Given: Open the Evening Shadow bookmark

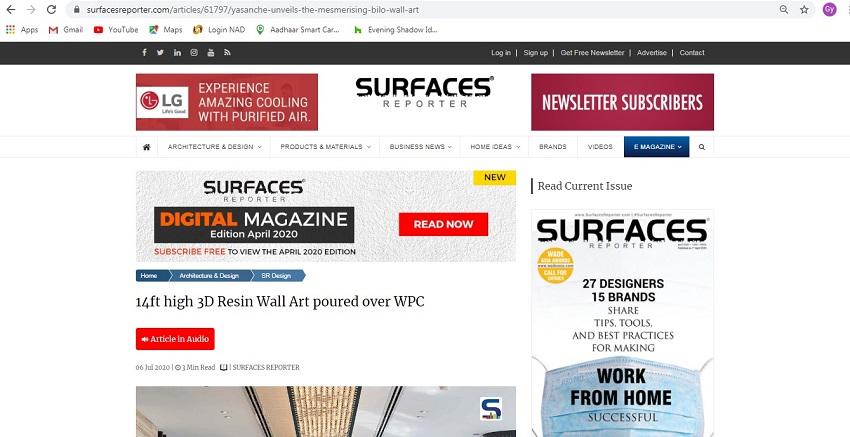Looking at the screenshot, I should point(395,30).
